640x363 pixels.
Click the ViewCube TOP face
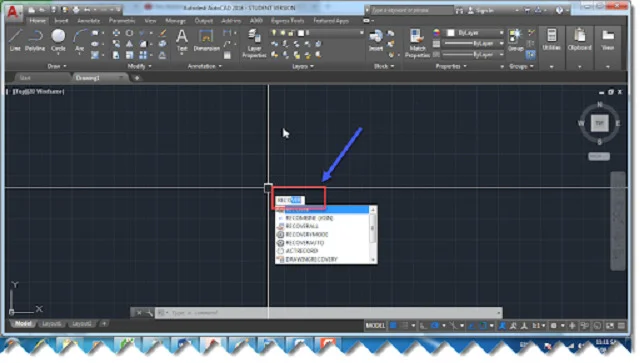[599, 123]
